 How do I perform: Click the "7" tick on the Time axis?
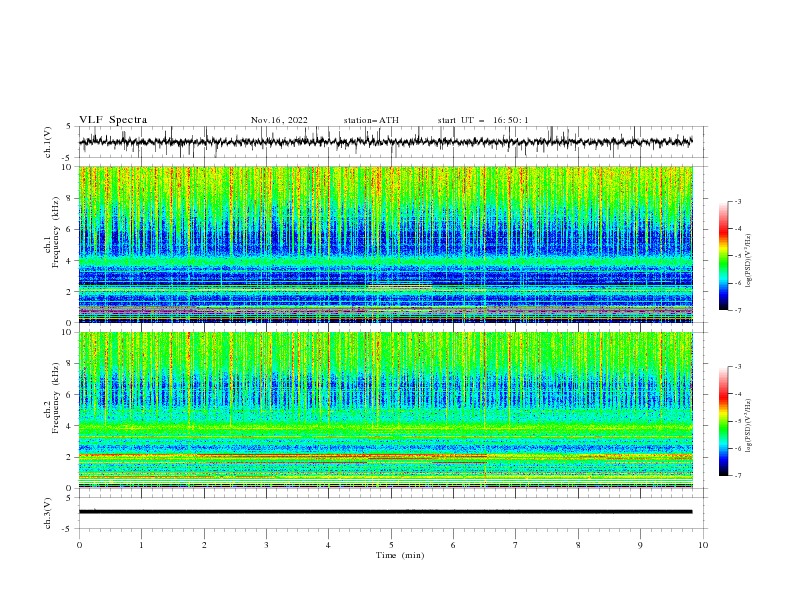tap(516, 545)
